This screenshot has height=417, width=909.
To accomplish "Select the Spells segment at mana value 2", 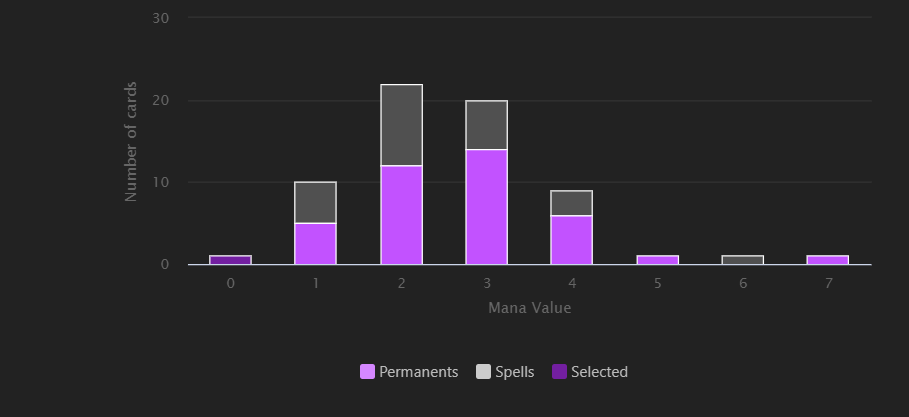I will [401, 125].
